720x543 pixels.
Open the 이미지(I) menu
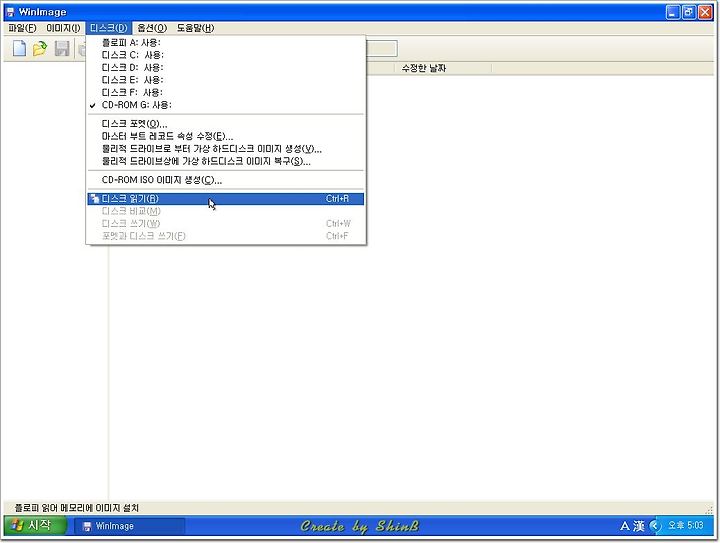63,28
